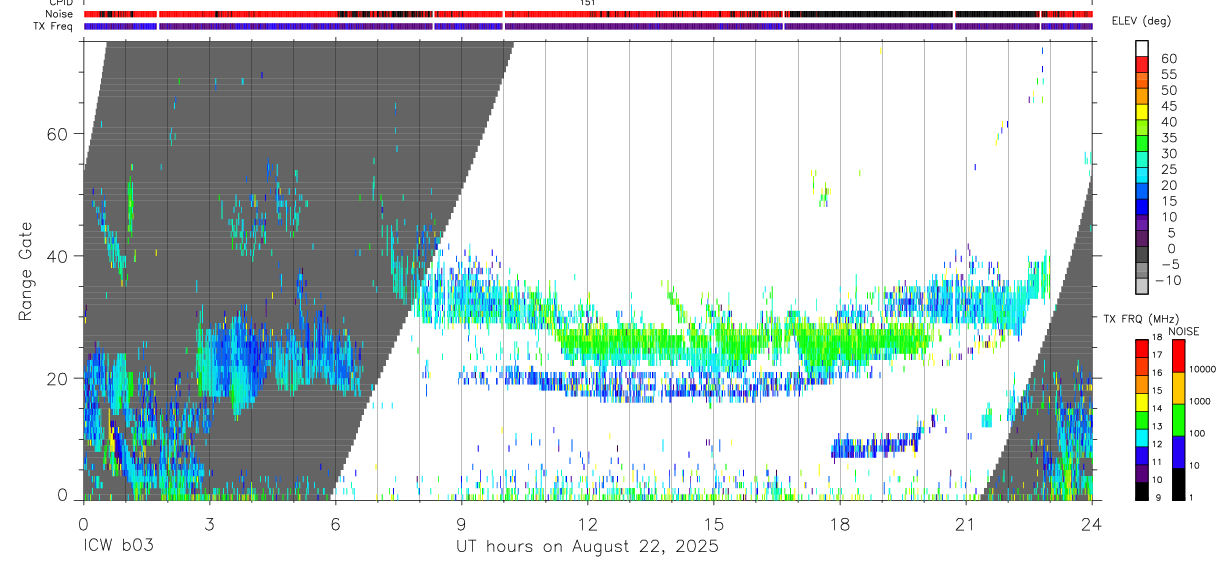Click the red Noise strip above the plot
Viewport: 1228px width, 567px height.
[x=587, y=14]
